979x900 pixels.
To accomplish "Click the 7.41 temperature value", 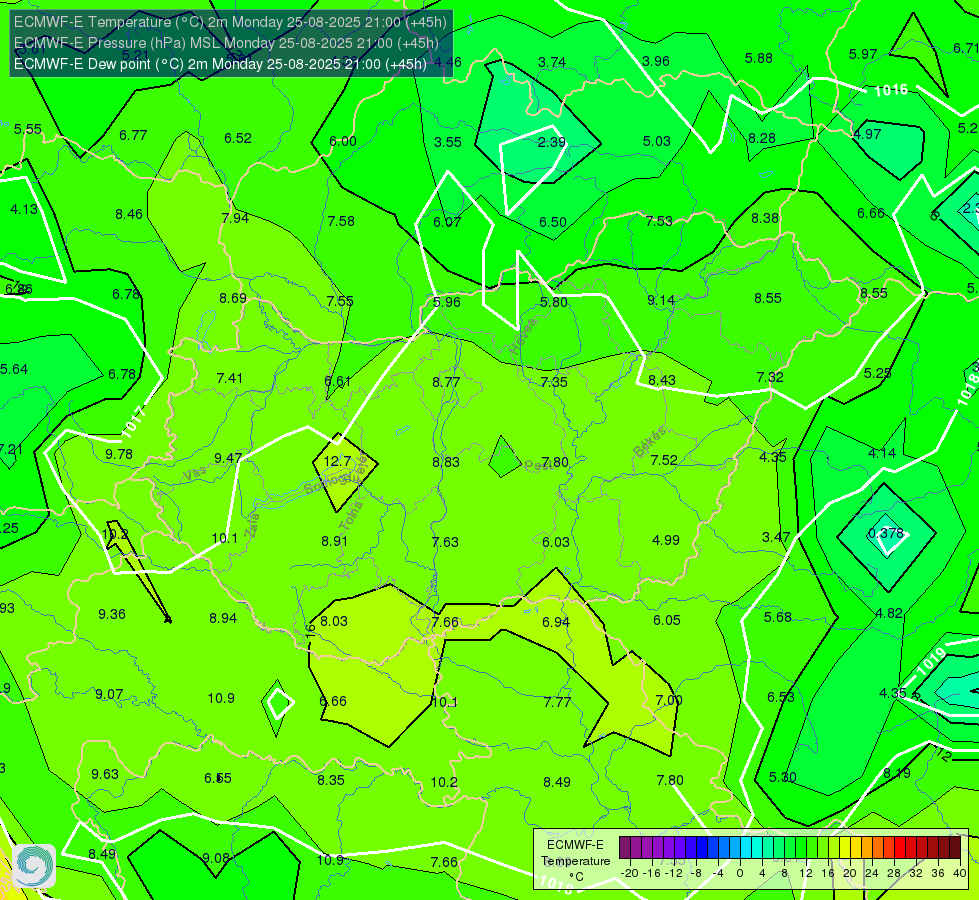I will click(230, 378).
